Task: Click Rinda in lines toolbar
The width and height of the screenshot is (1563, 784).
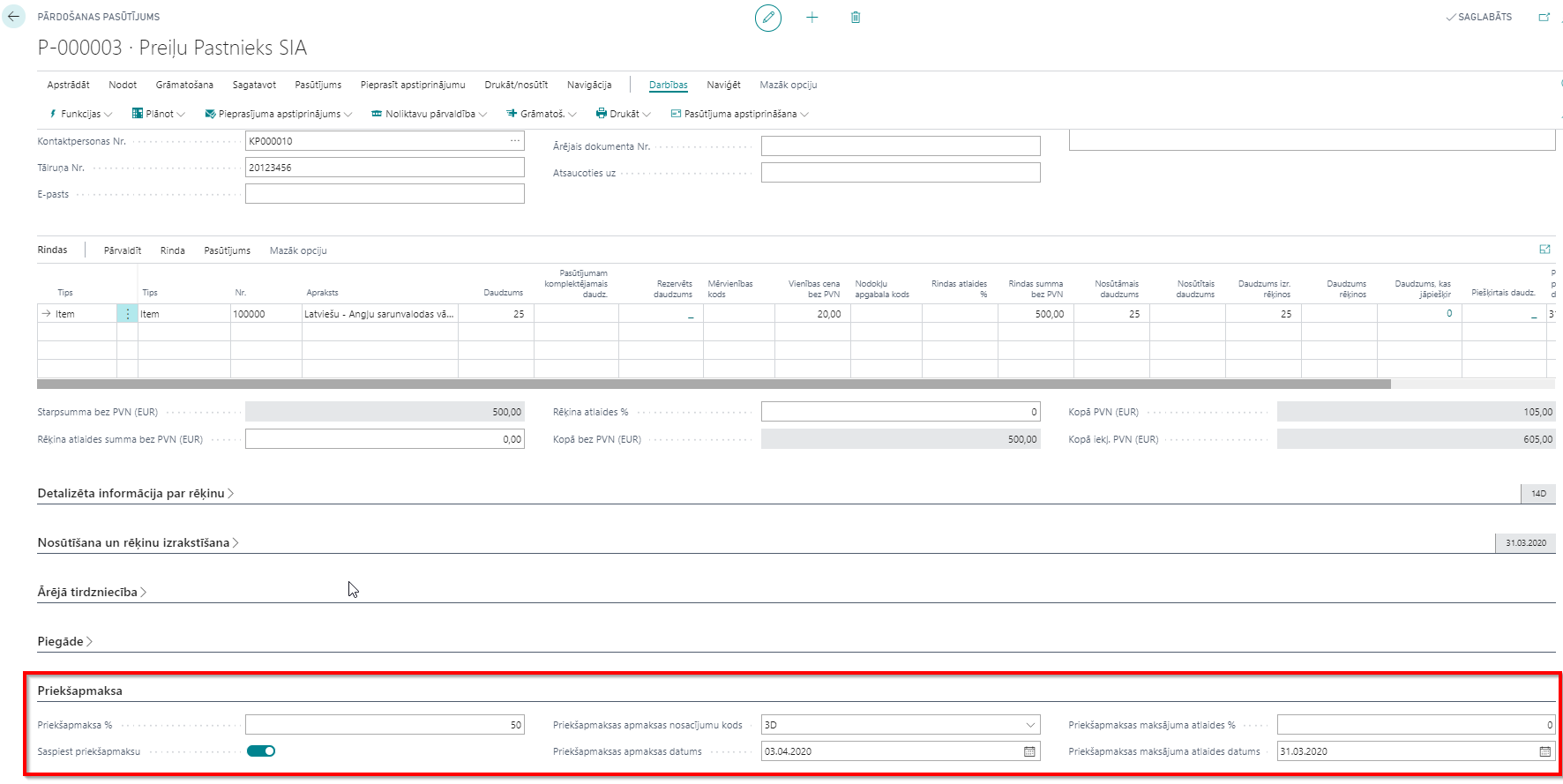Action: (x=173, y=250)
